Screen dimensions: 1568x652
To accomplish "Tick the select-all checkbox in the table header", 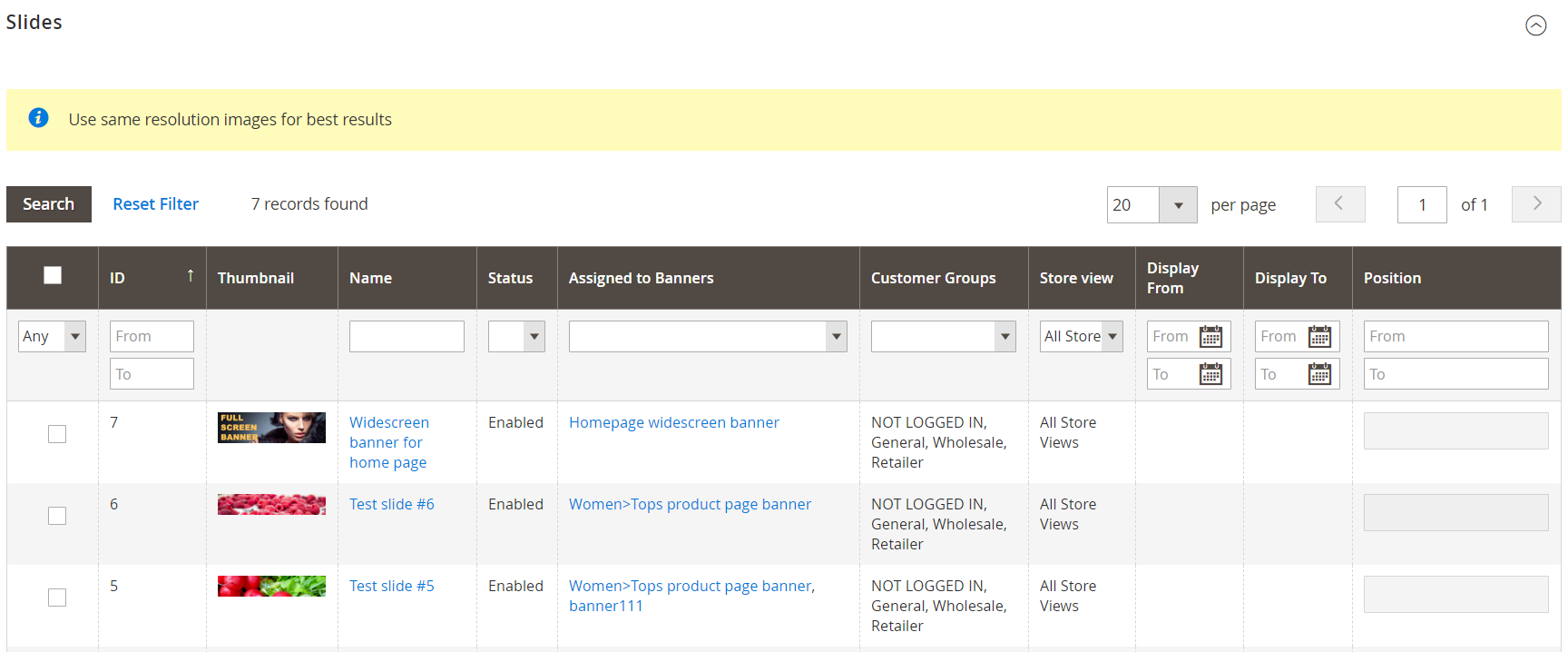I will click(x=53, y=275).
